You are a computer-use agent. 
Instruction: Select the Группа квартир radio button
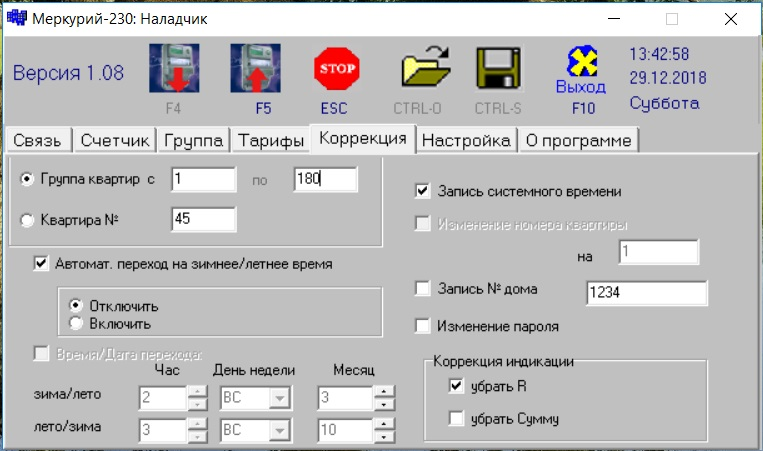pos(27,179)
